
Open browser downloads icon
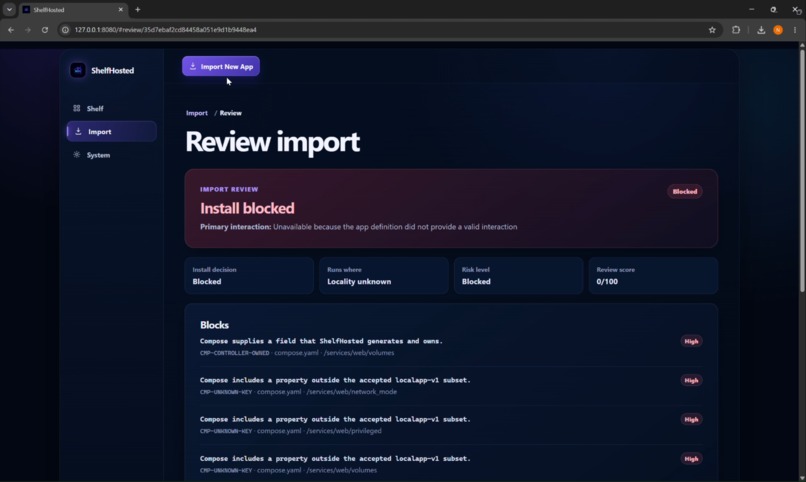coord(761,30)
